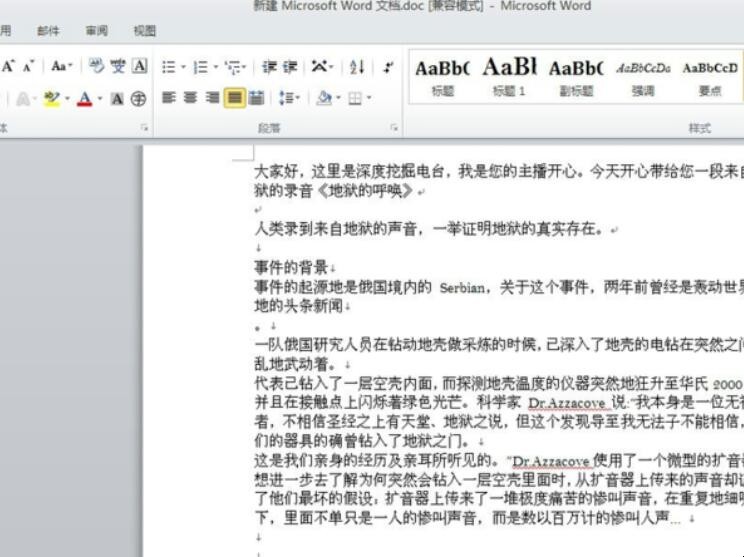Click second Dr.Azzacove before 使用了
Viewport: 744px width, 557px height.
pyautogui.click(x=551, y=461)
